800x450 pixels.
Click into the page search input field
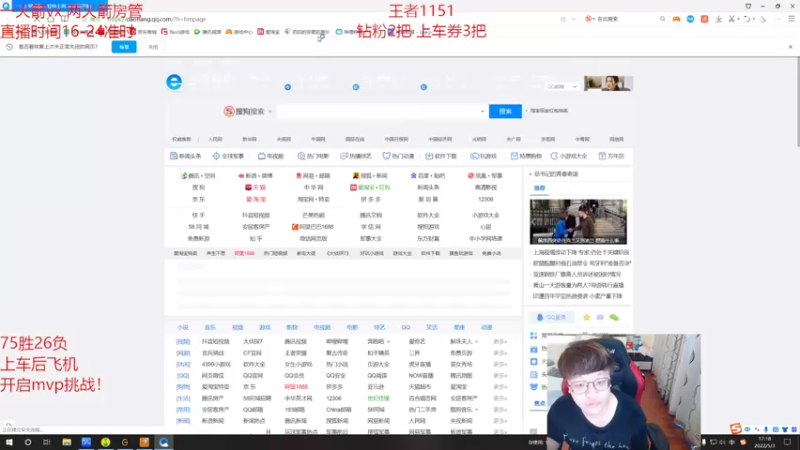pyautogui.click(x=378, y=111)
